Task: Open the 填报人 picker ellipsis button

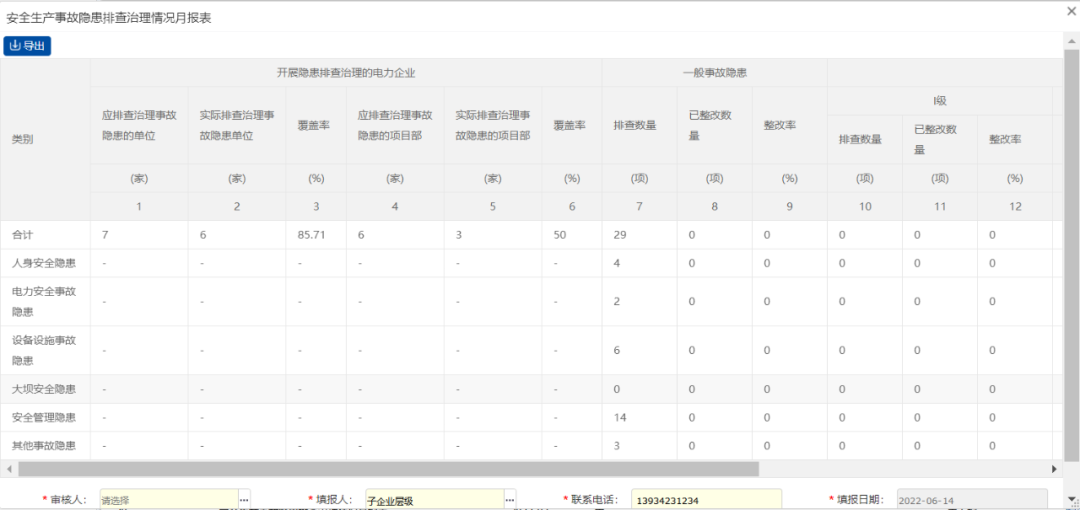Action: point(510,499)
